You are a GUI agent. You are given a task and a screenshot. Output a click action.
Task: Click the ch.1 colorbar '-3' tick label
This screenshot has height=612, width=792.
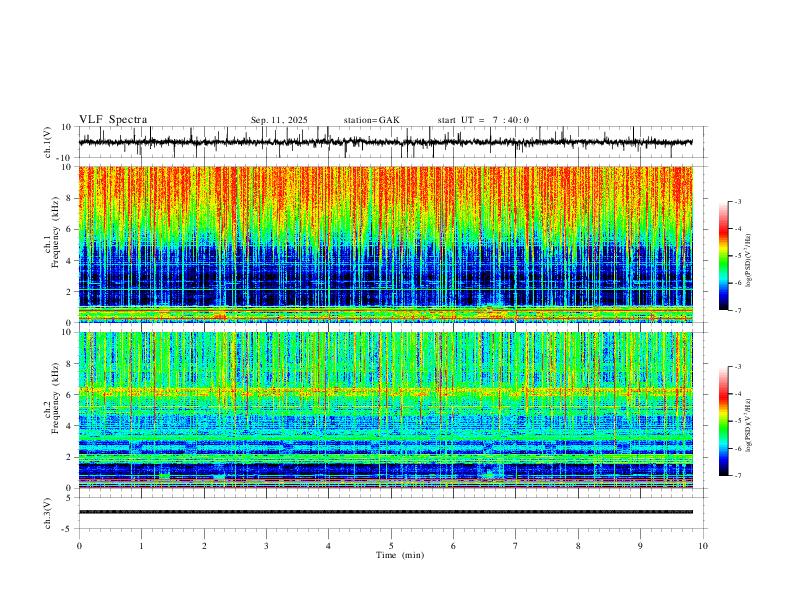click(738, 201)
